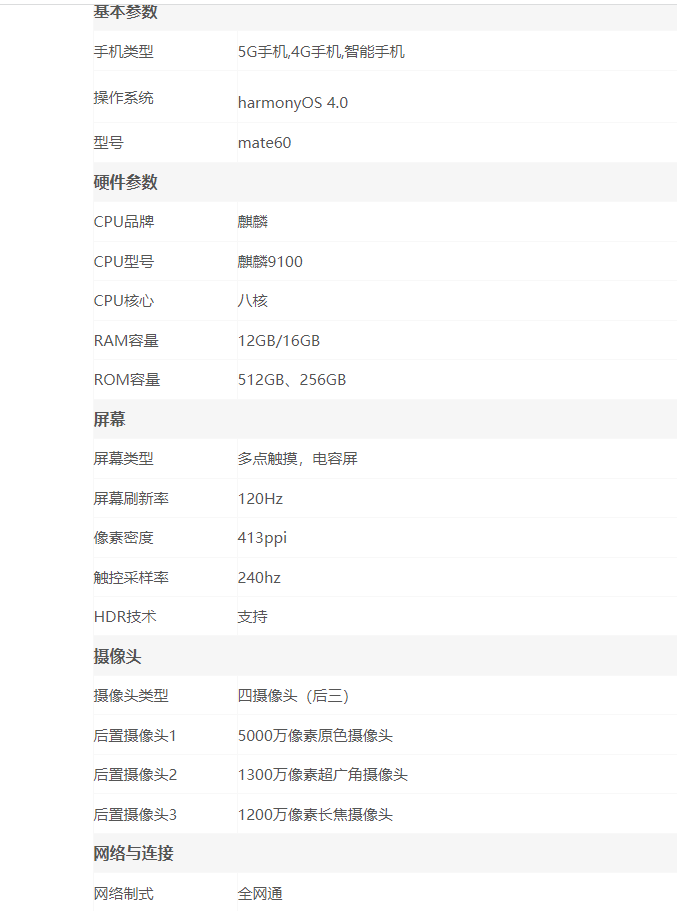Select the value 5G手机,4G手机,智能手机

click(321, 52)
